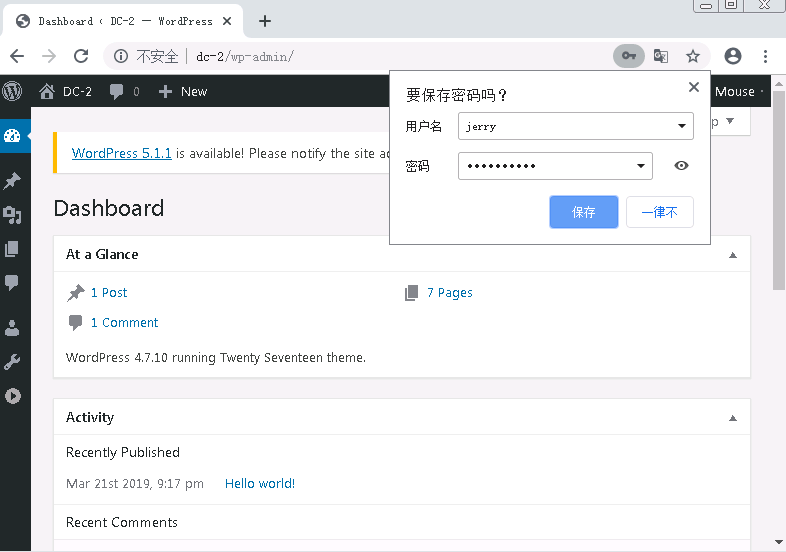
Task: Open the 1 Comment link
Action: 124,322
